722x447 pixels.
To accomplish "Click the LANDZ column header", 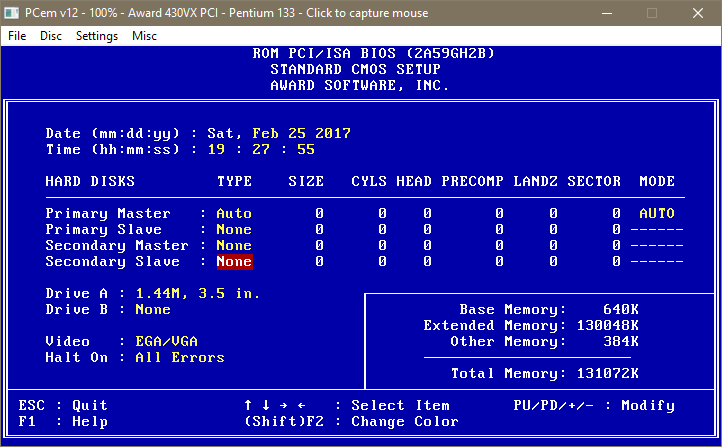I will (x=536, y=181).
